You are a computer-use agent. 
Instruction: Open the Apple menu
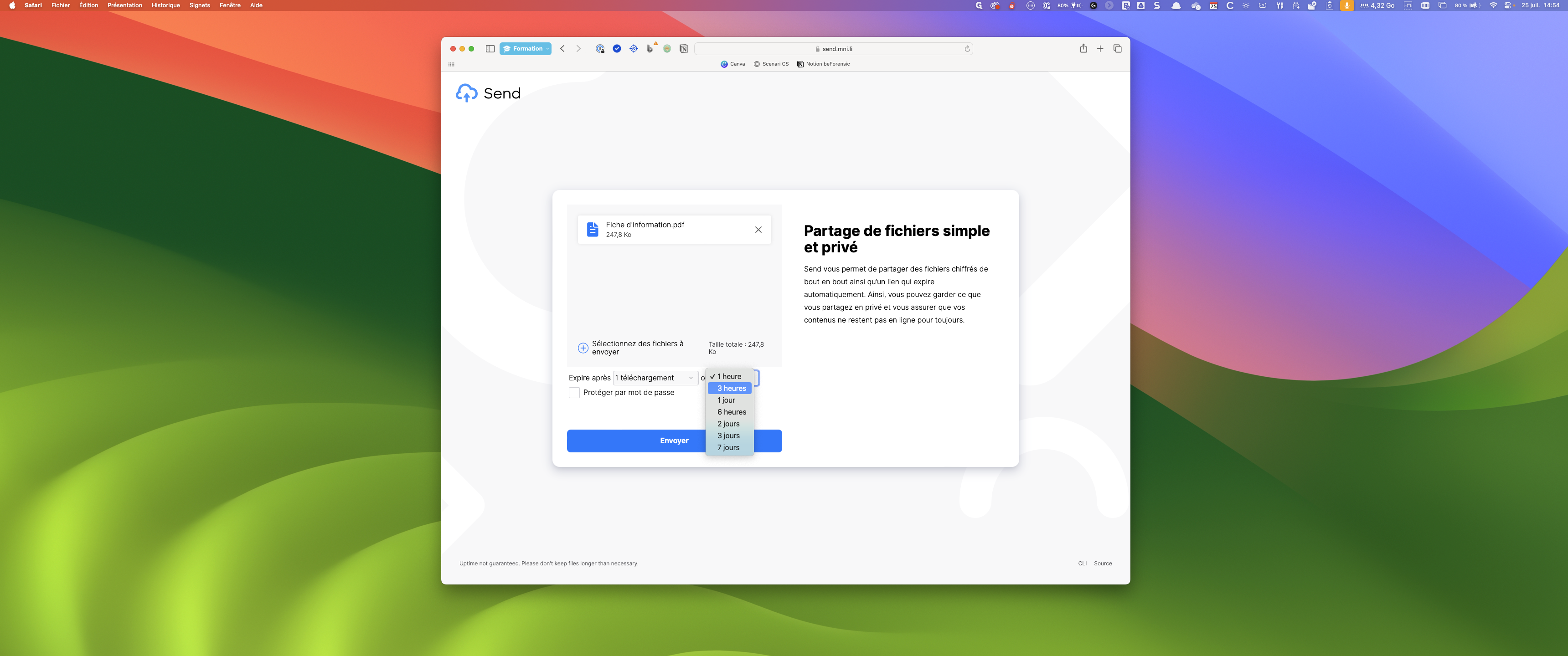click(12, 5)
